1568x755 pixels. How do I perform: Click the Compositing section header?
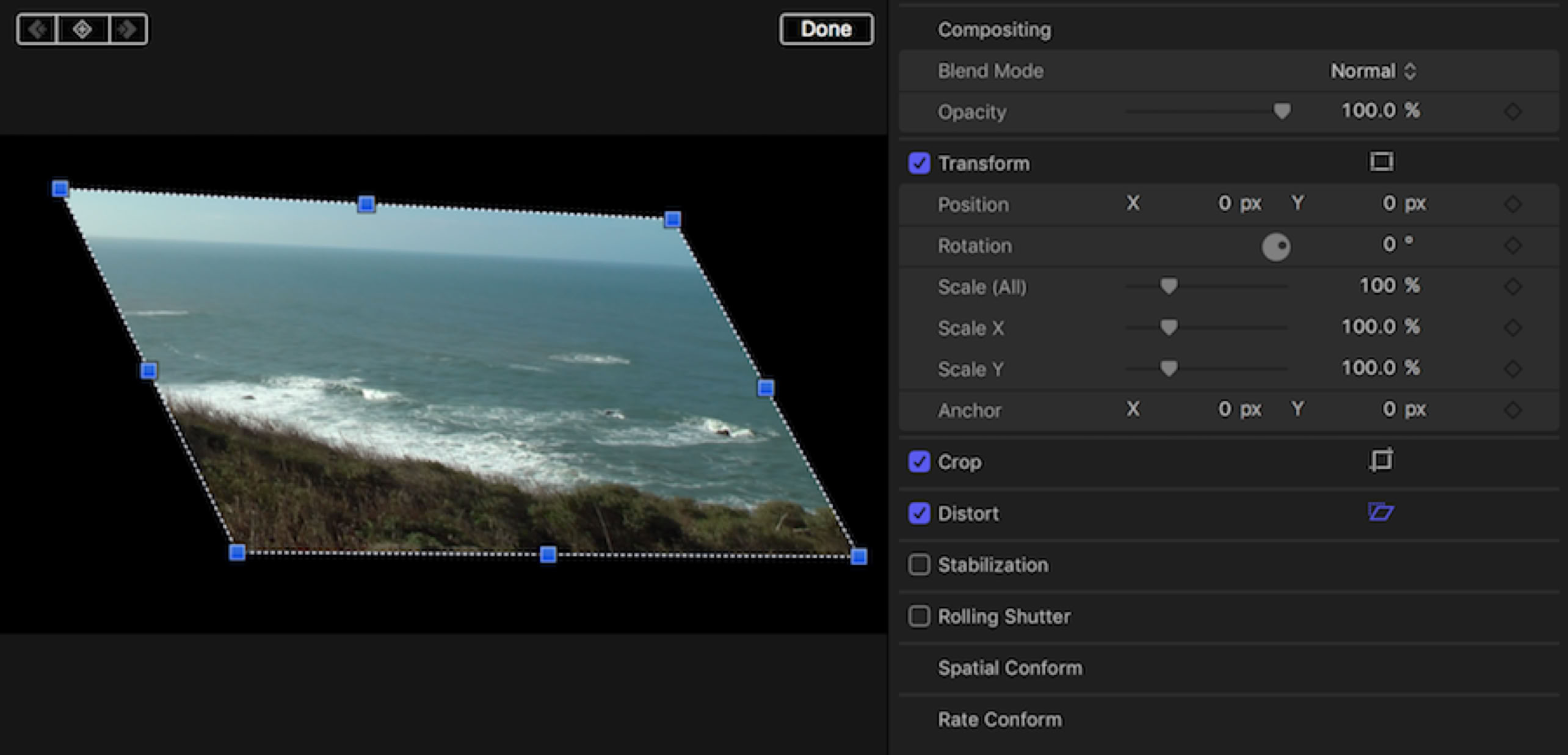[x=994, y=29]
